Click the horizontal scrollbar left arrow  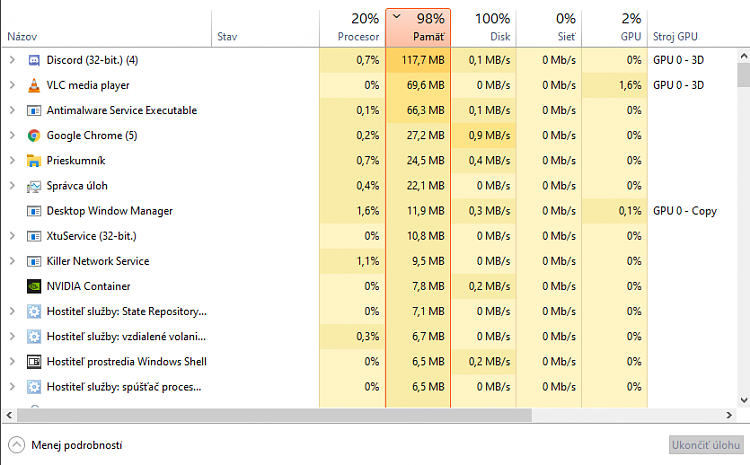point(9,415)
